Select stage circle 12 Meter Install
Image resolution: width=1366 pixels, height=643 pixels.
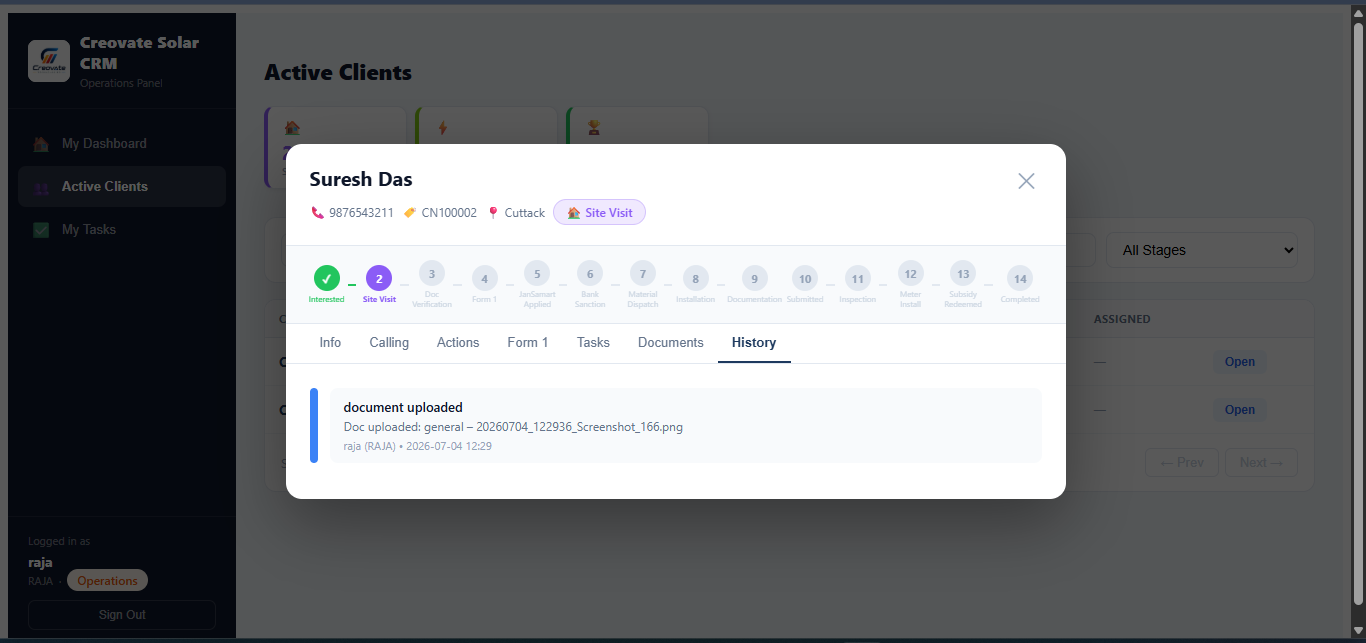(910, 273)
